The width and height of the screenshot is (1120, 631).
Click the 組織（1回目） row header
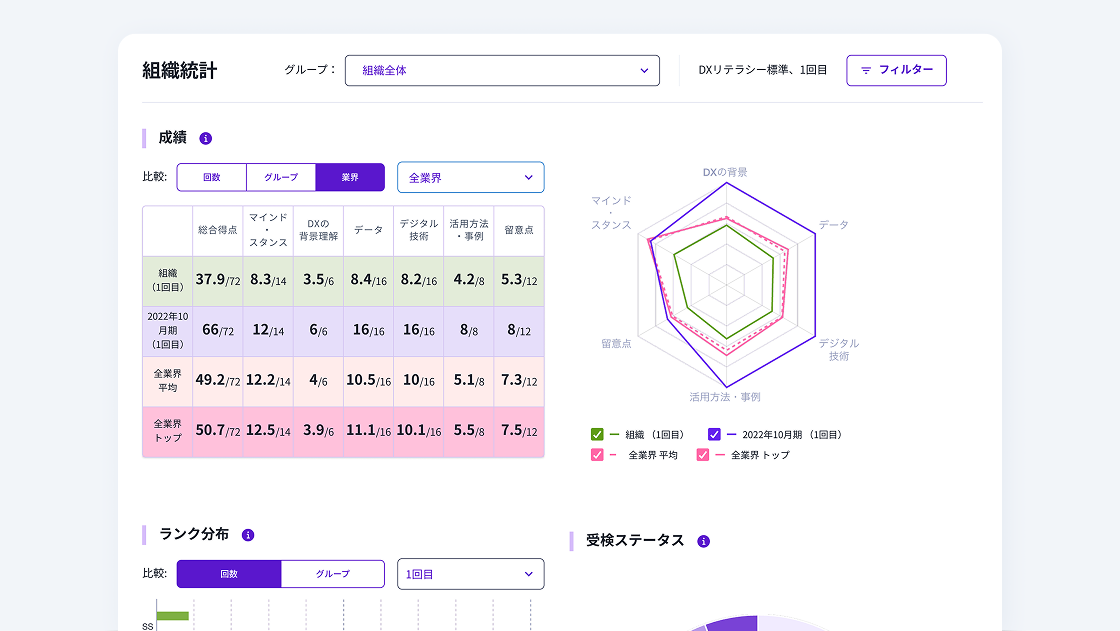pos(168,281)
